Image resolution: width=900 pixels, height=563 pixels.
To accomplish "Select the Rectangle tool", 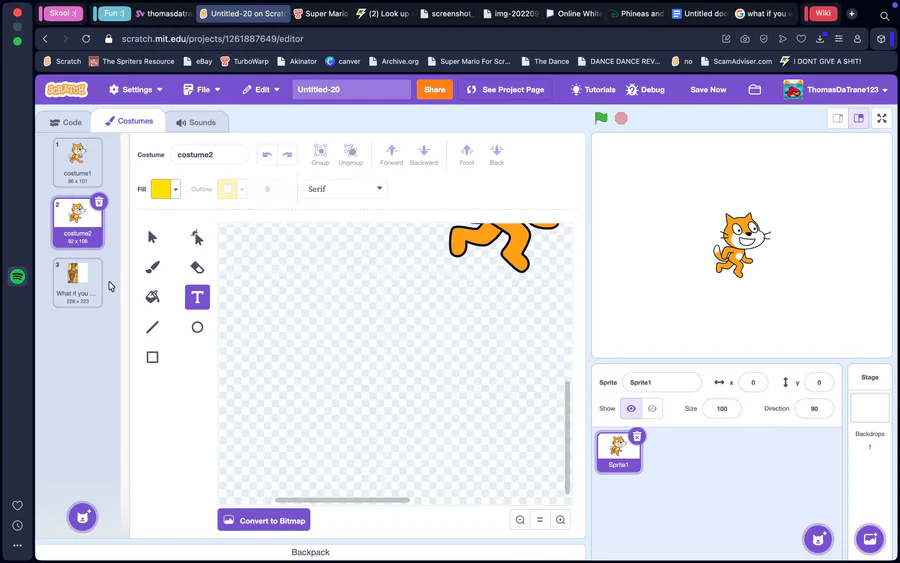I will click(152, 357).
